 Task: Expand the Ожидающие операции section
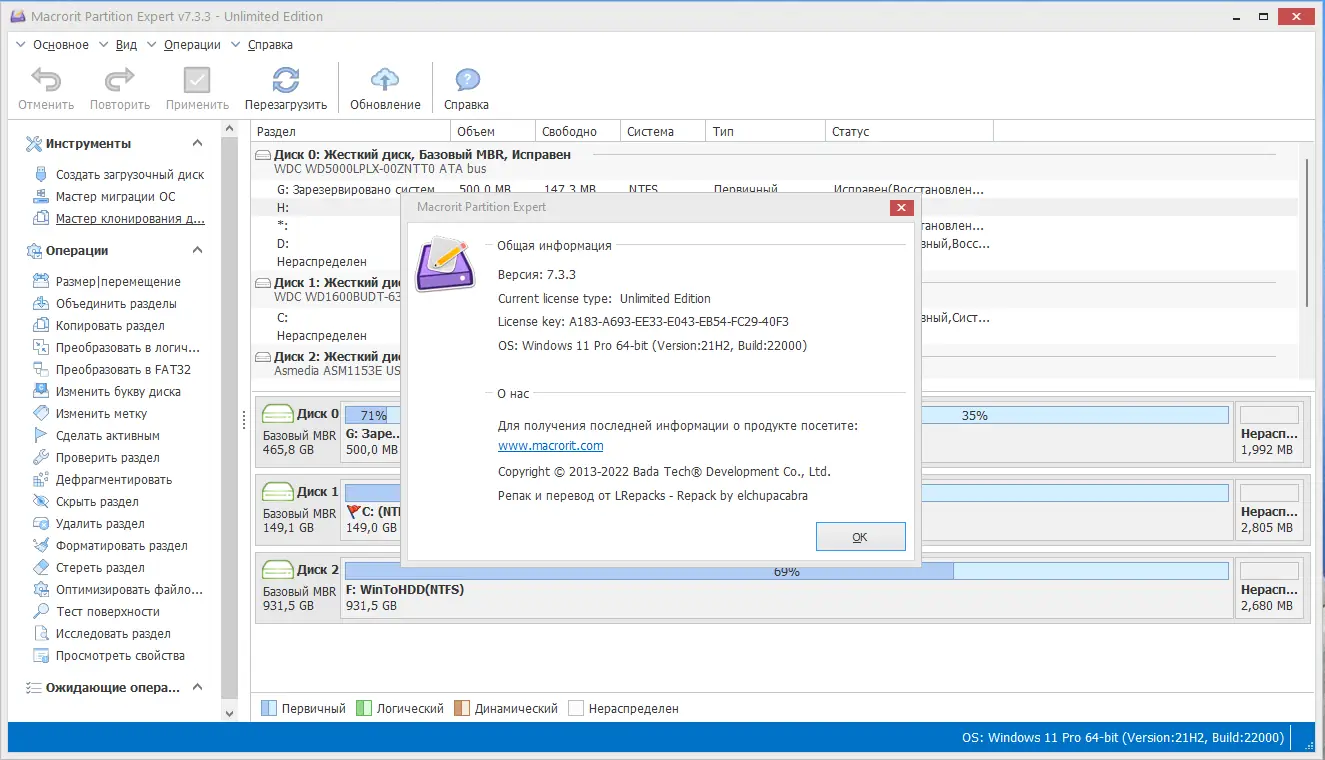coord(197,687)
